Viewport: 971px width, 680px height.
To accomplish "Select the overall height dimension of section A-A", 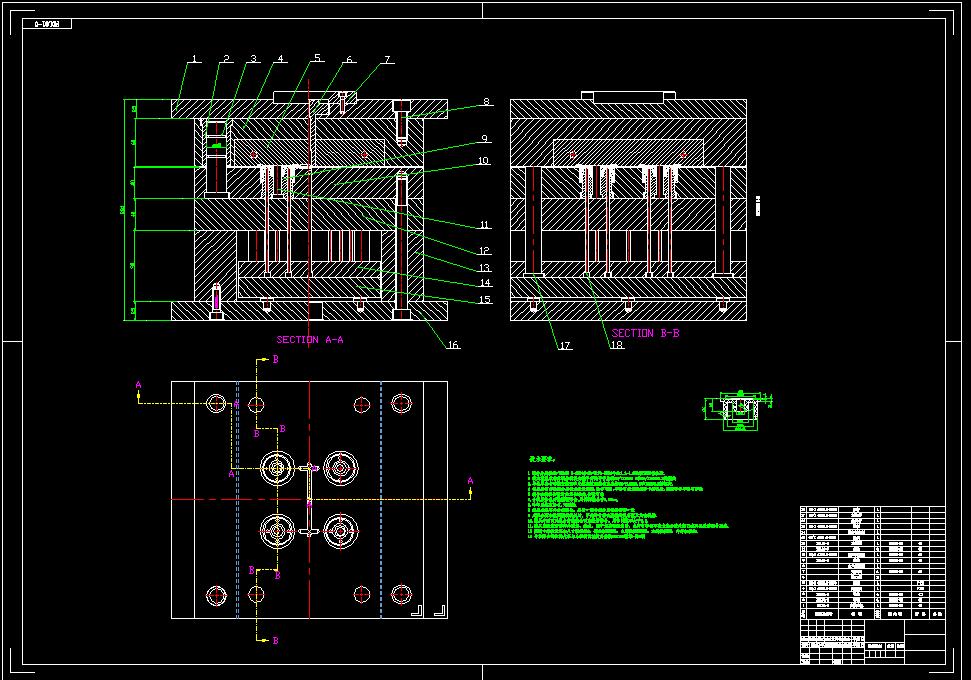I will pyautogui.click(x=123, y=209).
